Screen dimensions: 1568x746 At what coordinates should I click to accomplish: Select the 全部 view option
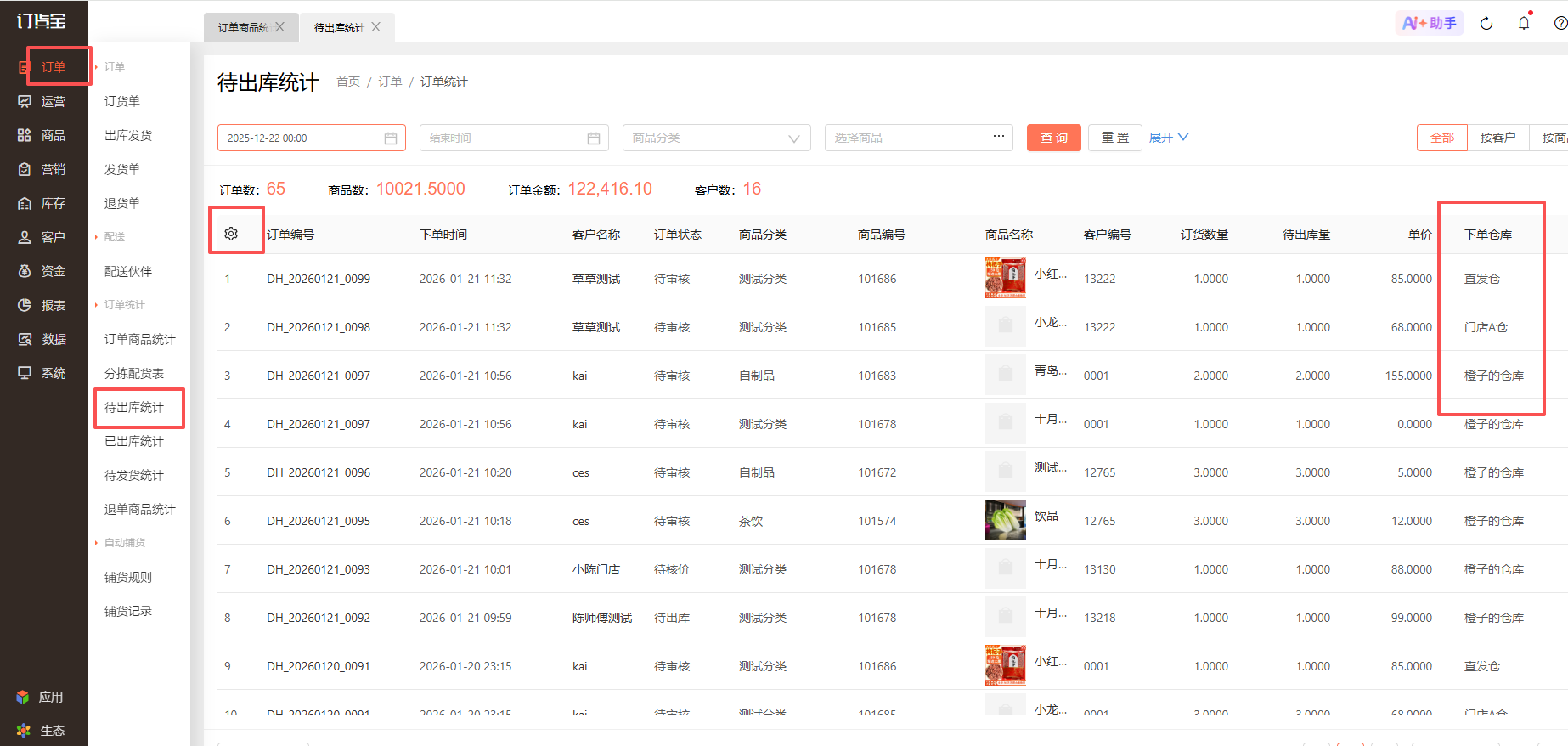(x=1442, y=138)
